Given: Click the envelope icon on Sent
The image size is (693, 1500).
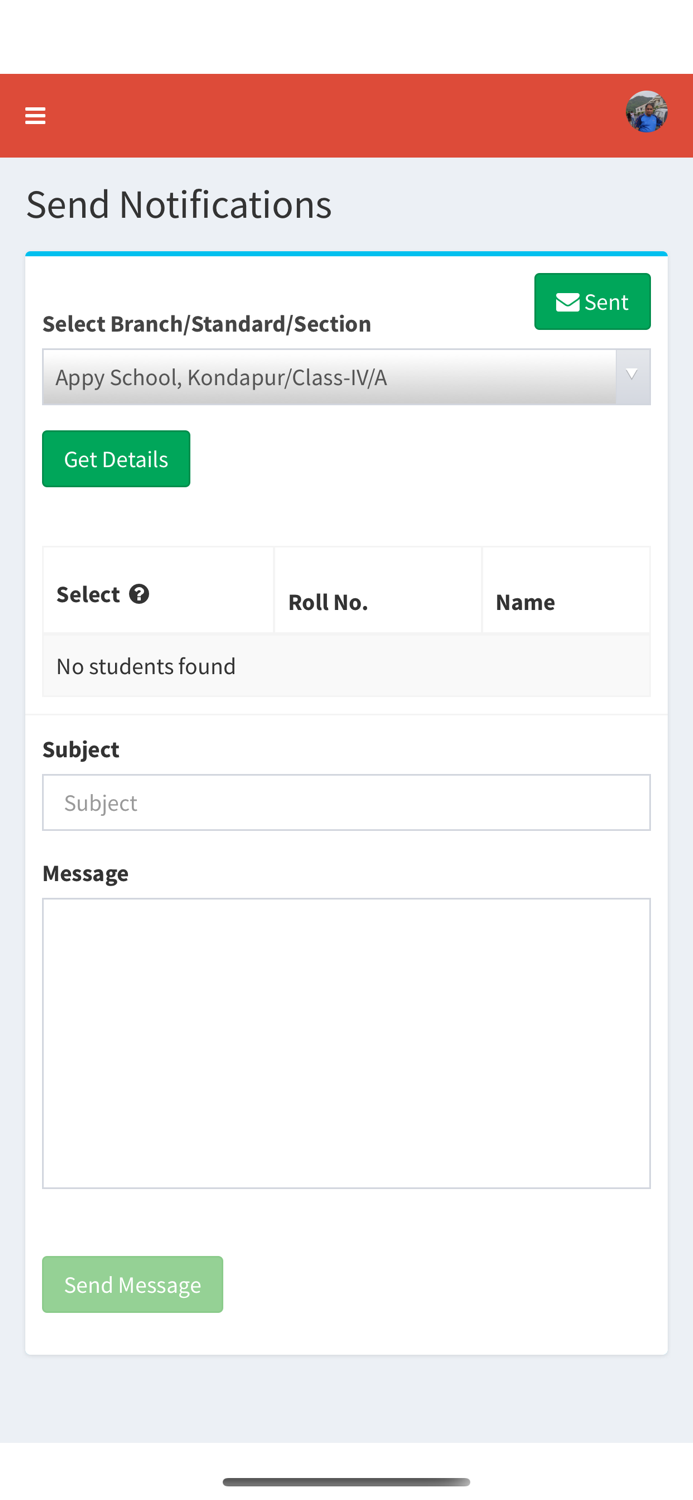Looking at the screenshot, I should (567, 302).
